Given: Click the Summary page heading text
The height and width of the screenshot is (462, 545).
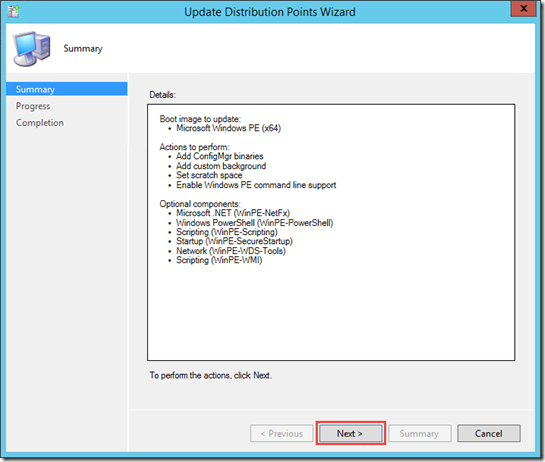Looking at the screenshot, I should pyautogui.click(x=83, y=49).
